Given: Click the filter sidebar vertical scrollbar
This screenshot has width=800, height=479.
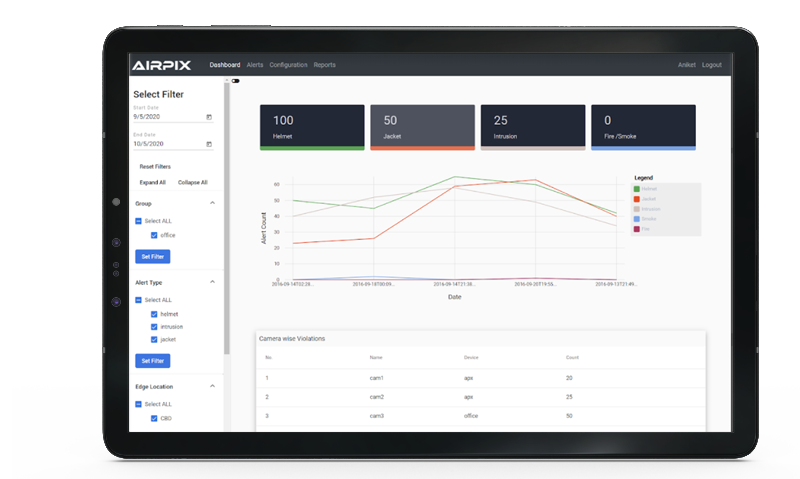Looking at the screenshot, I should click(227, 218).
